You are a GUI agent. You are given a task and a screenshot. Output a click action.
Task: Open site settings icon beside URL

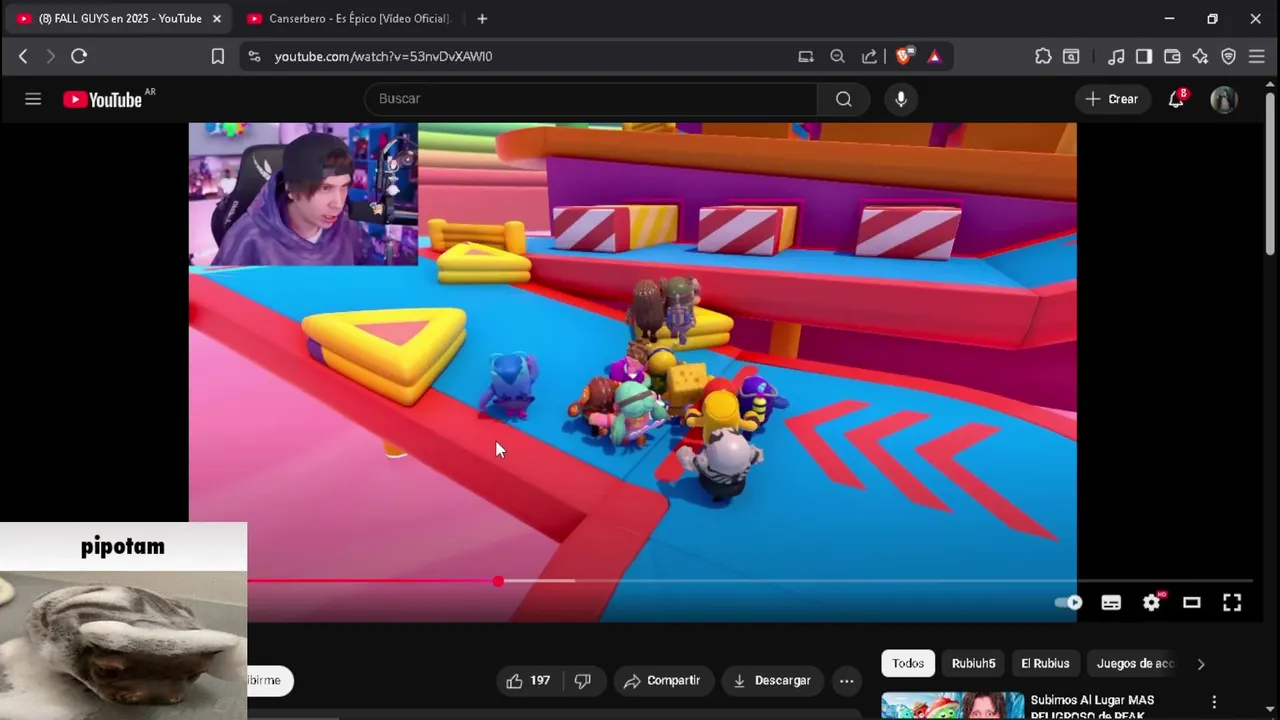point(255,56)
